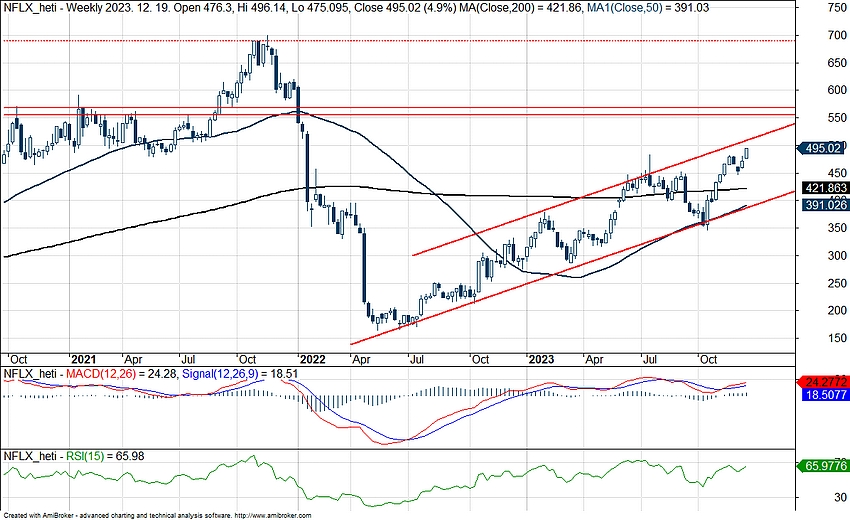Click the 300 price axis label

pos(837,255)
